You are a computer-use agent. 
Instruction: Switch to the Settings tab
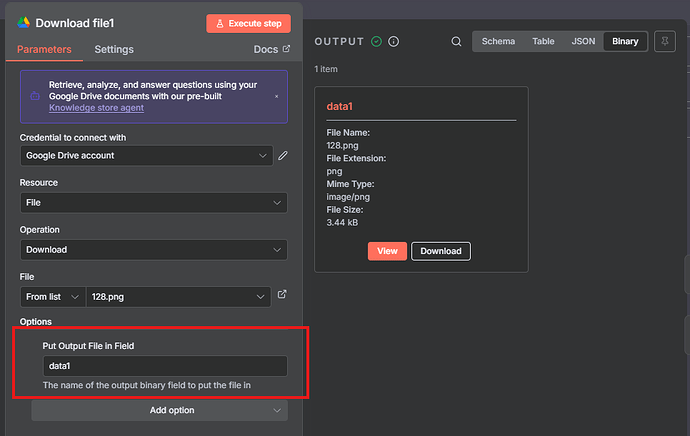(114, 49)
